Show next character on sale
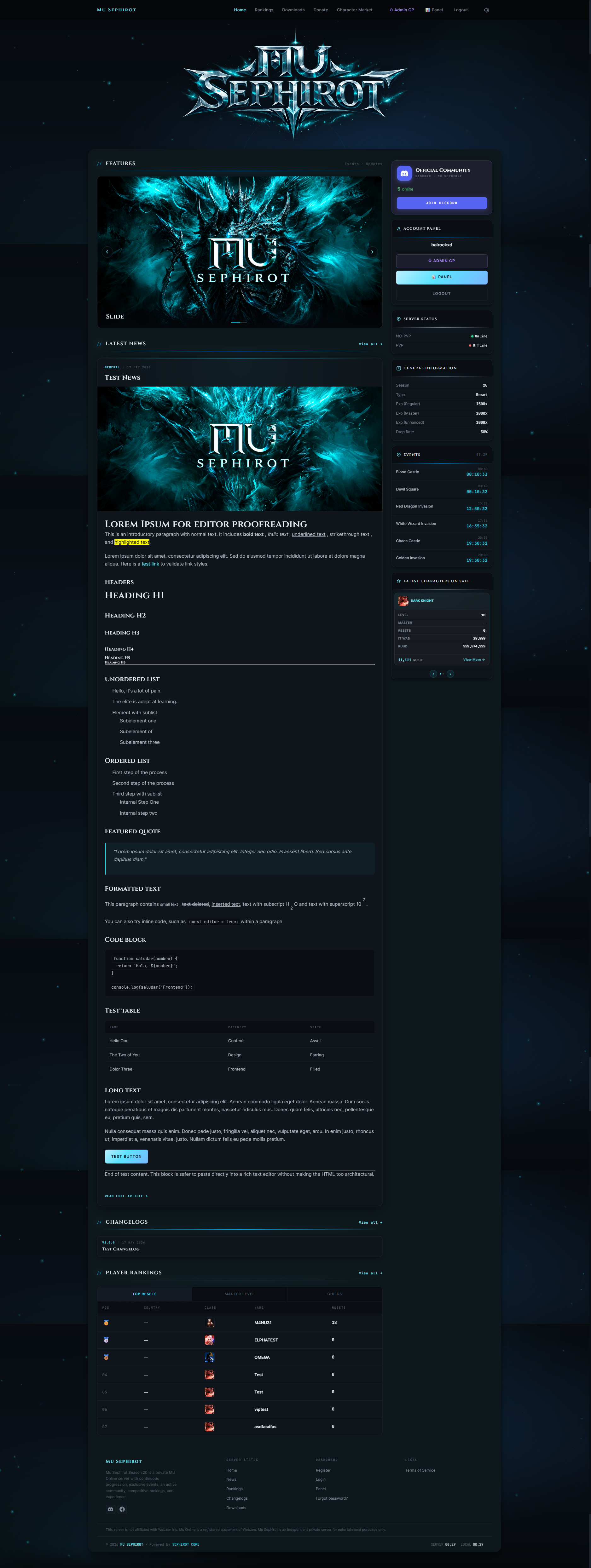The height and width of the screenshot is (1568, 591). click(450, 674)
